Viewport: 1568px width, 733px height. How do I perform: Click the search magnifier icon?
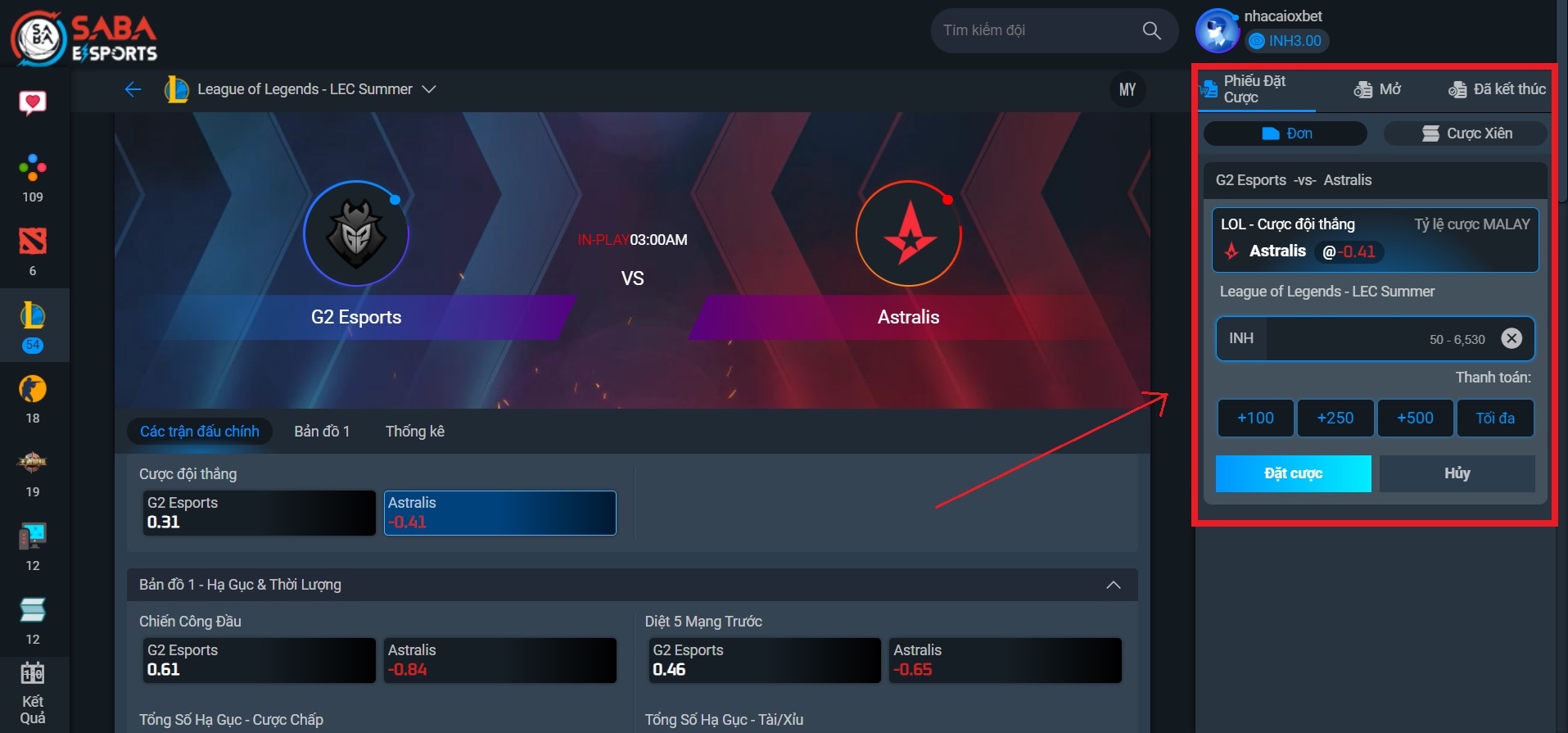tap(1151, 31)
